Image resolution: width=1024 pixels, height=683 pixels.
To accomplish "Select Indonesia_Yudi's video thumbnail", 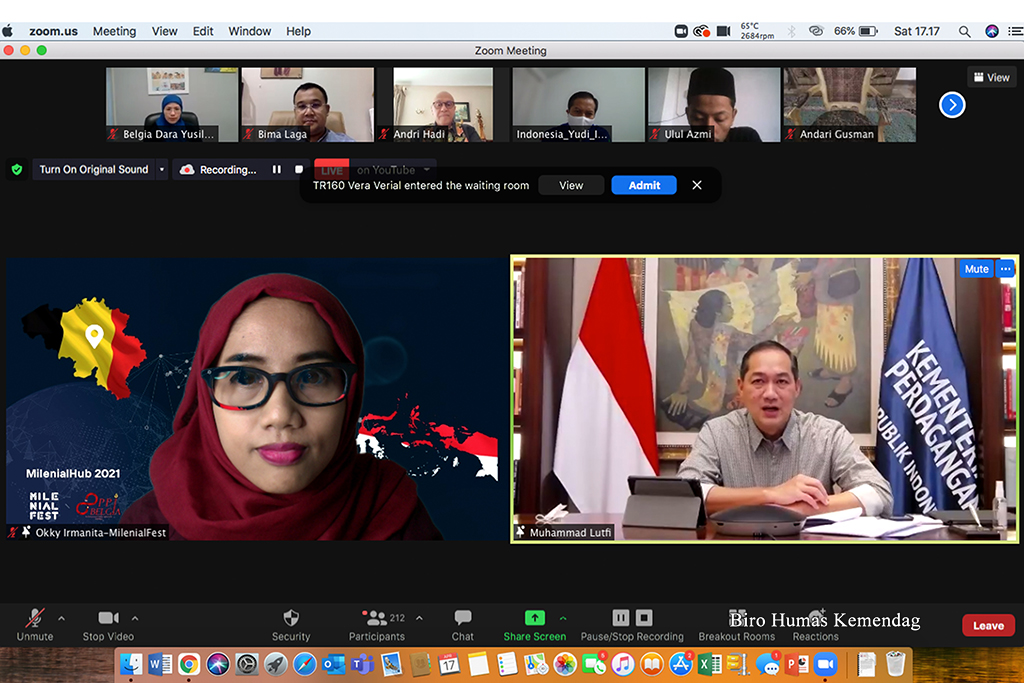I will coord(579,105).
